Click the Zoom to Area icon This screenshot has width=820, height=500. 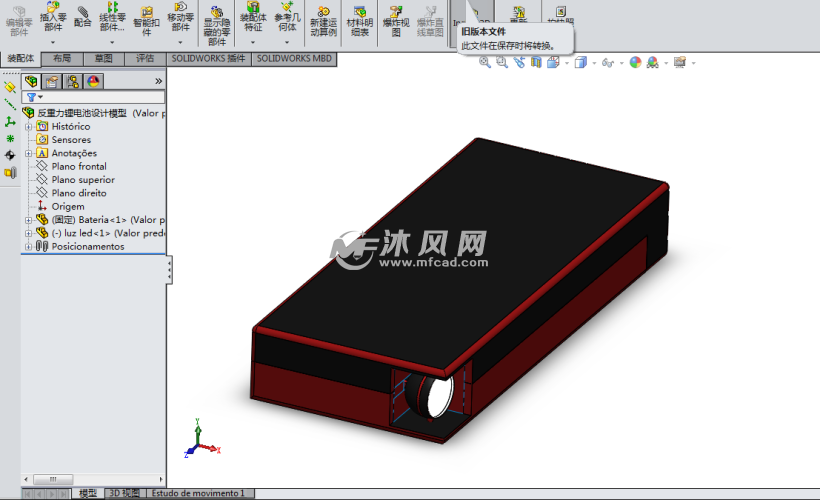pos(502,63)
